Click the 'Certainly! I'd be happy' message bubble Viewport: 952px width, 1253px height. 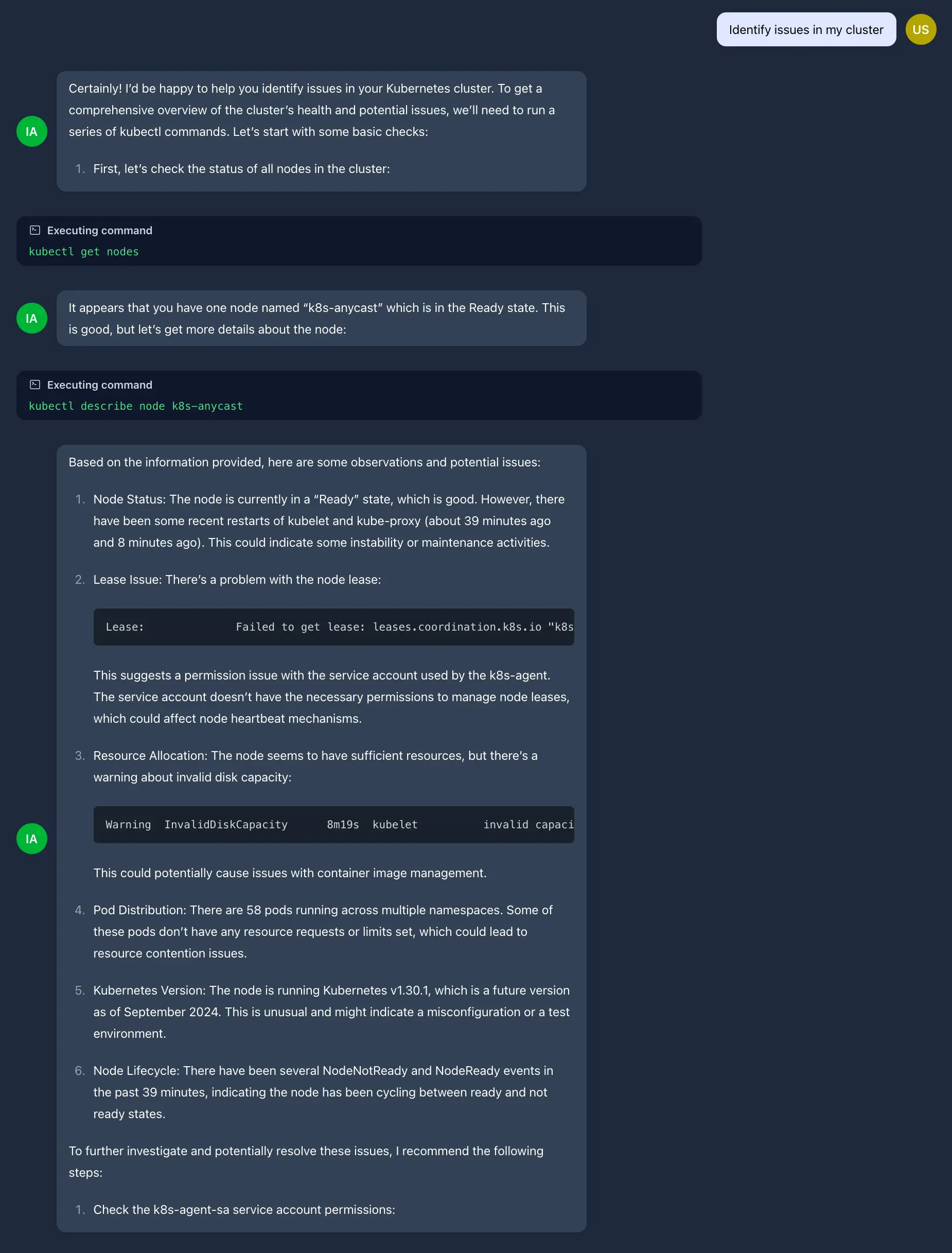pos(321,131)
